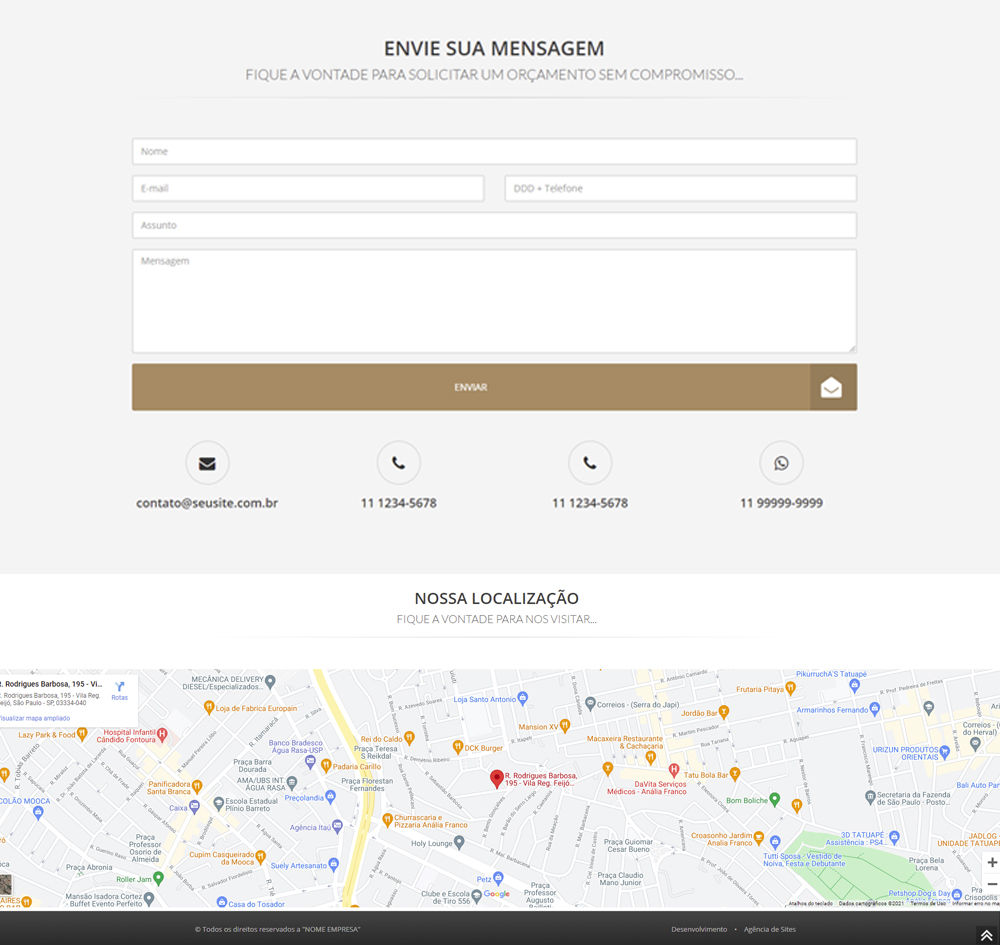Select the Assunto text field
Image resolution: width=1000 pixels, height=945 pixels.
[x=494, y=225]
